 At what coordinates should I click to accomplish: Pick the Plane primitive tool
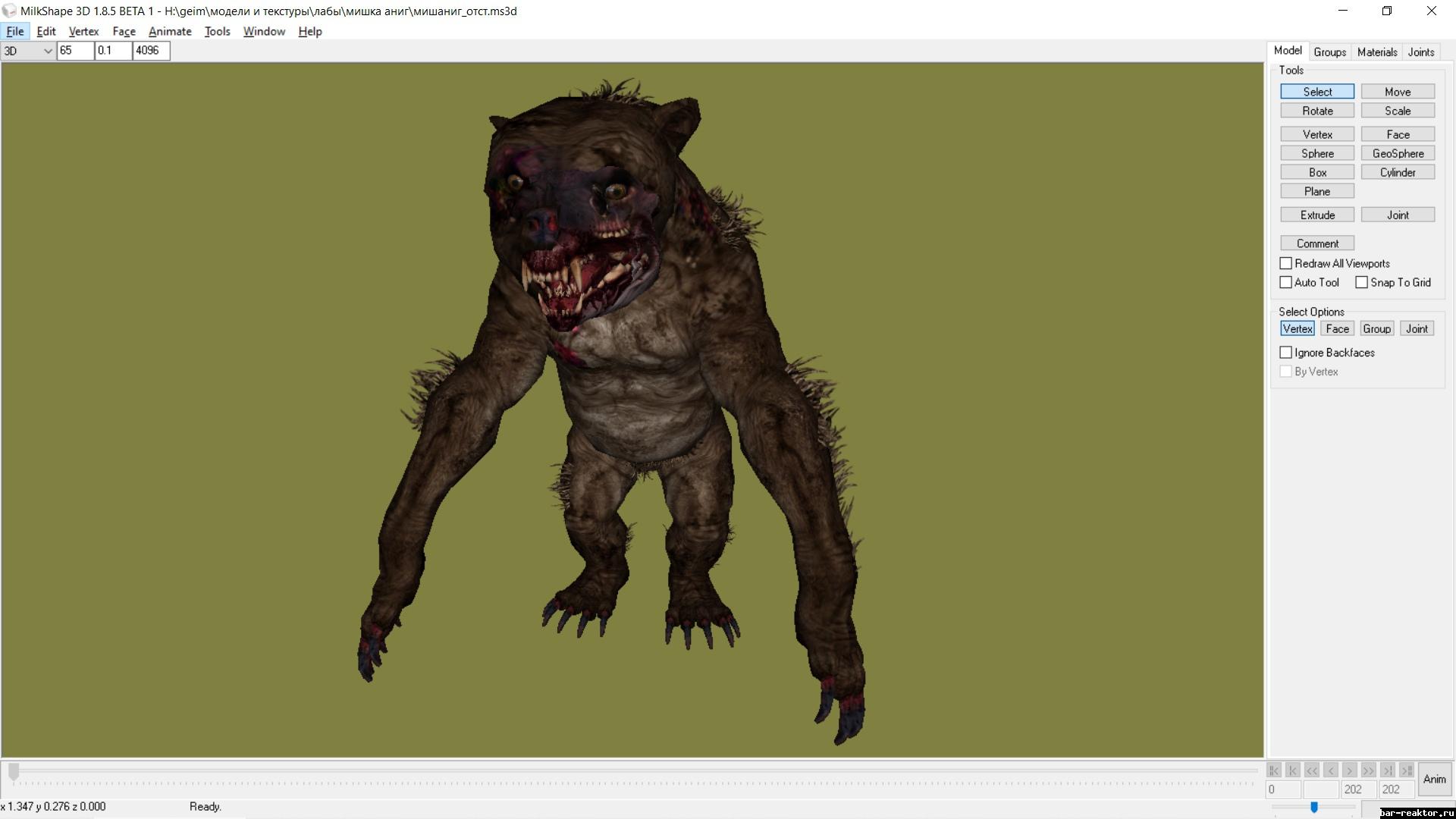click(1317, 191)
